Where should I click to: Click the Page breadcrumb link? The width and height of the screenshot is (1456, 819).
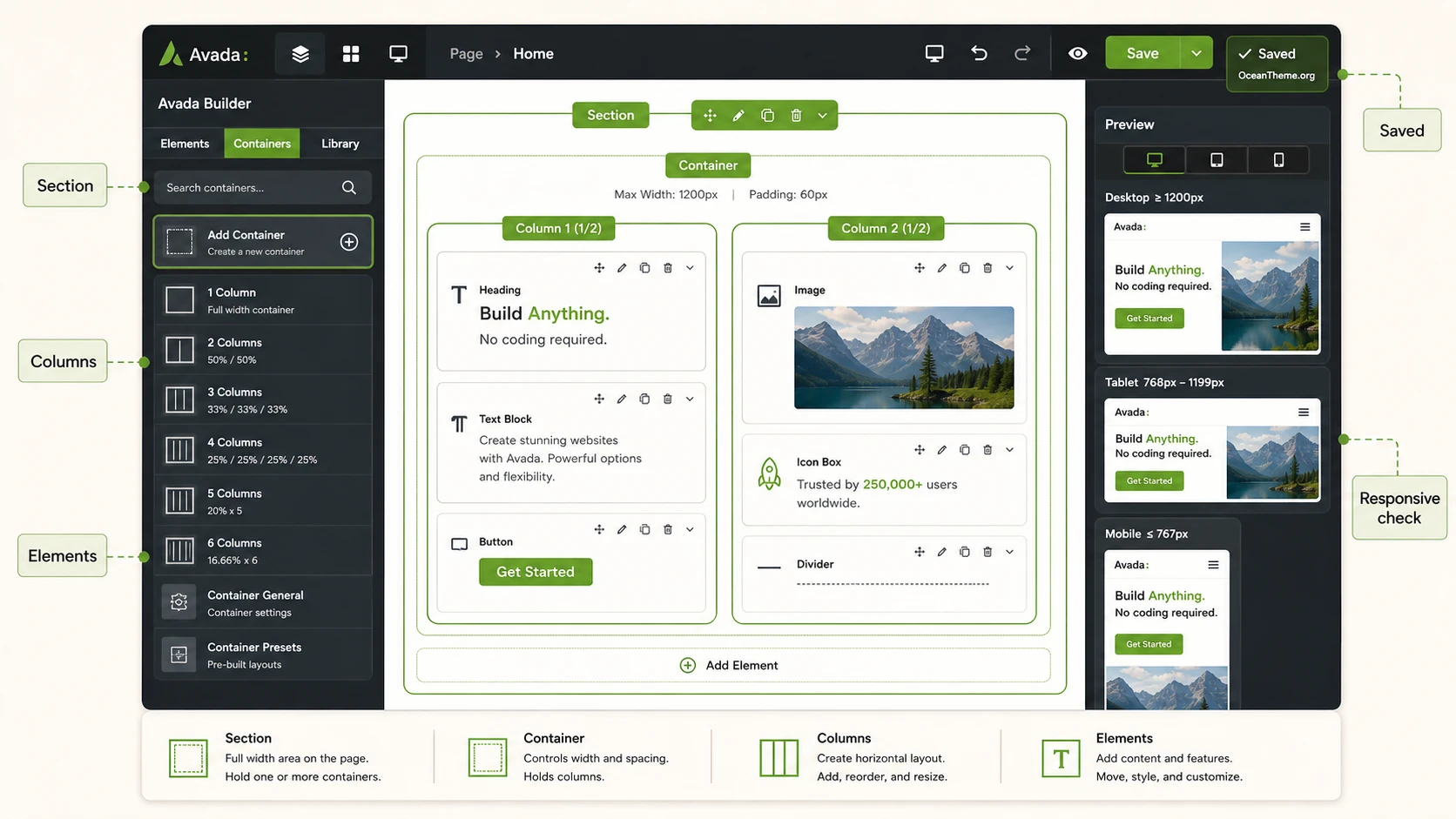[x=466, y=54]
